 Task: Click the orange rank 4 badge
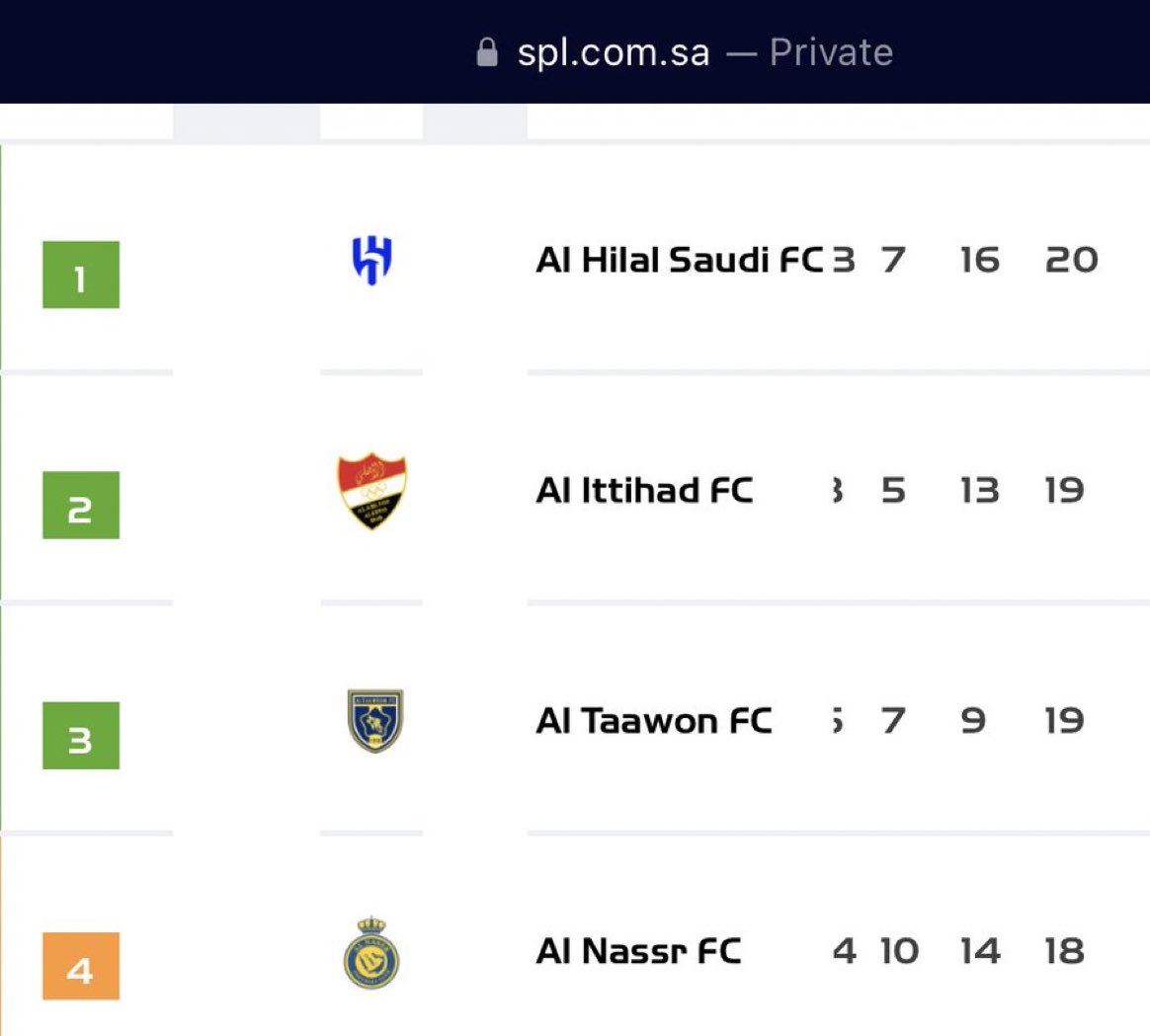[81, 966]
